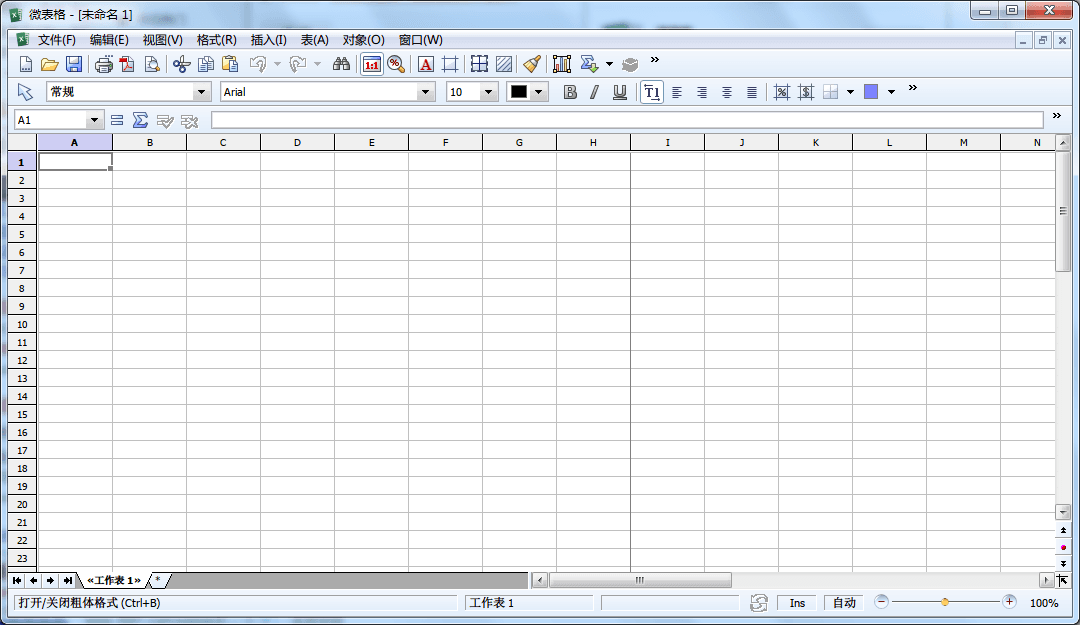Use the format painter brush icon
Image resolution: width=1080 pixels, height=625 pixels.
532,65
